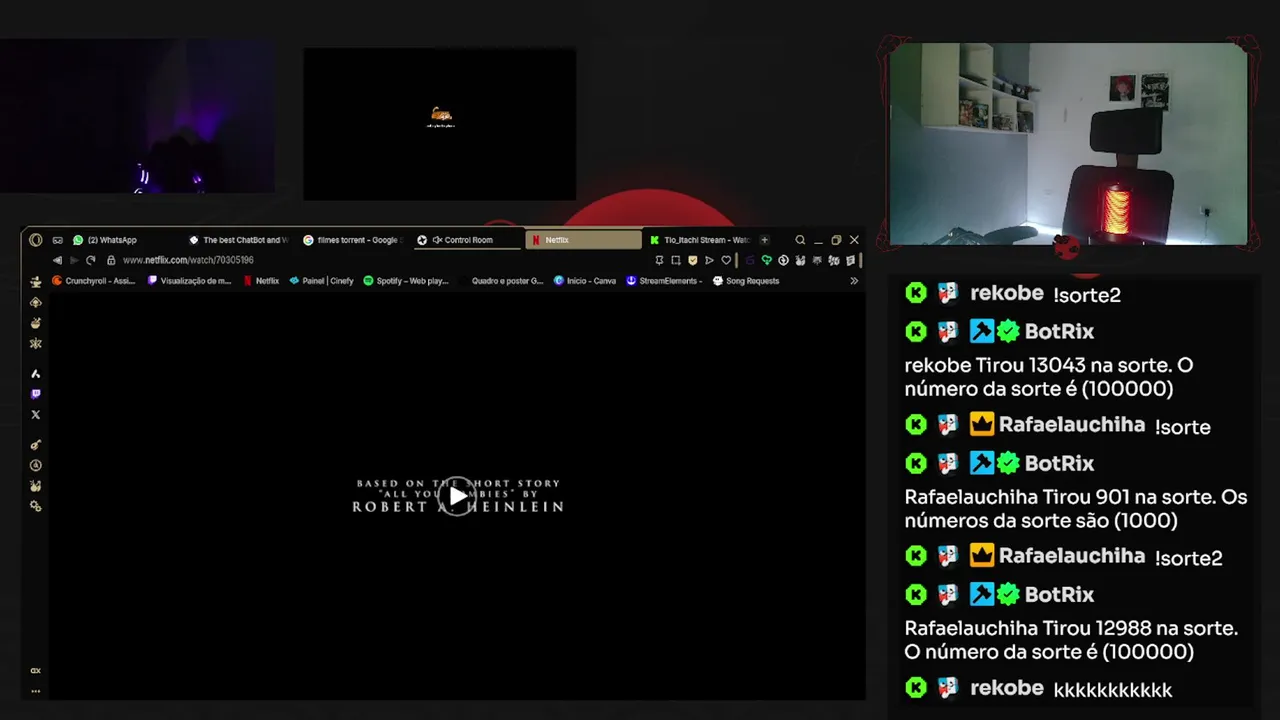Select the Netflix tab

(x=583, y=240)
